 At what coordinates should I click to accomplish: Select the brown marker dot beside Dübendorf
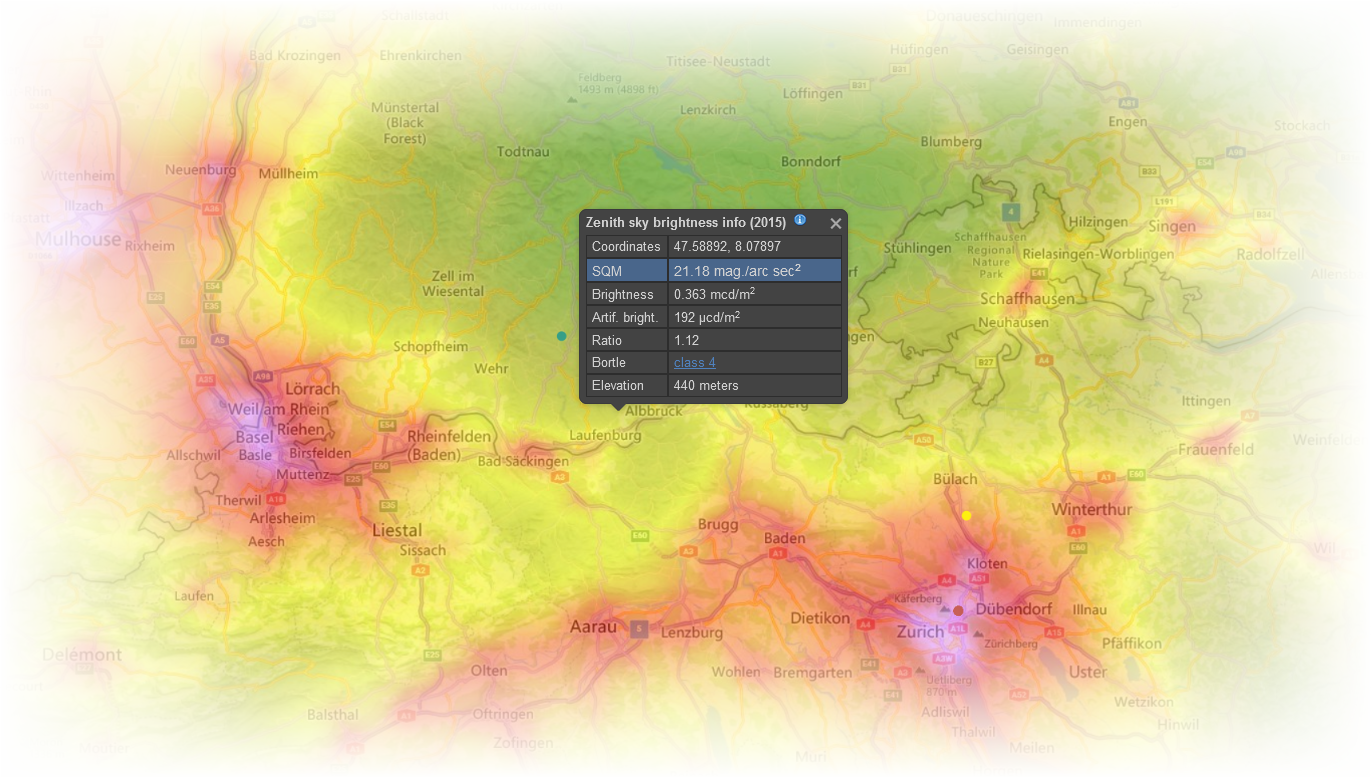click(958, 610)
